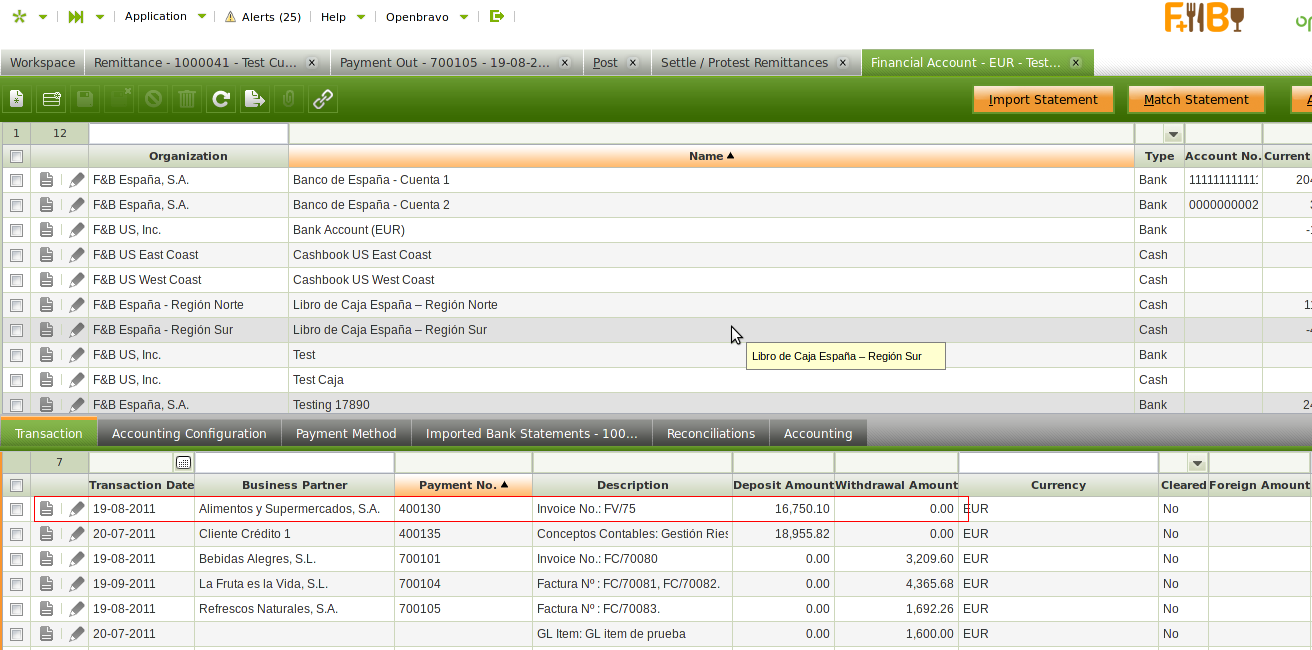
Task: Switch to the Reconciliations tab
Action: (711, 433)
